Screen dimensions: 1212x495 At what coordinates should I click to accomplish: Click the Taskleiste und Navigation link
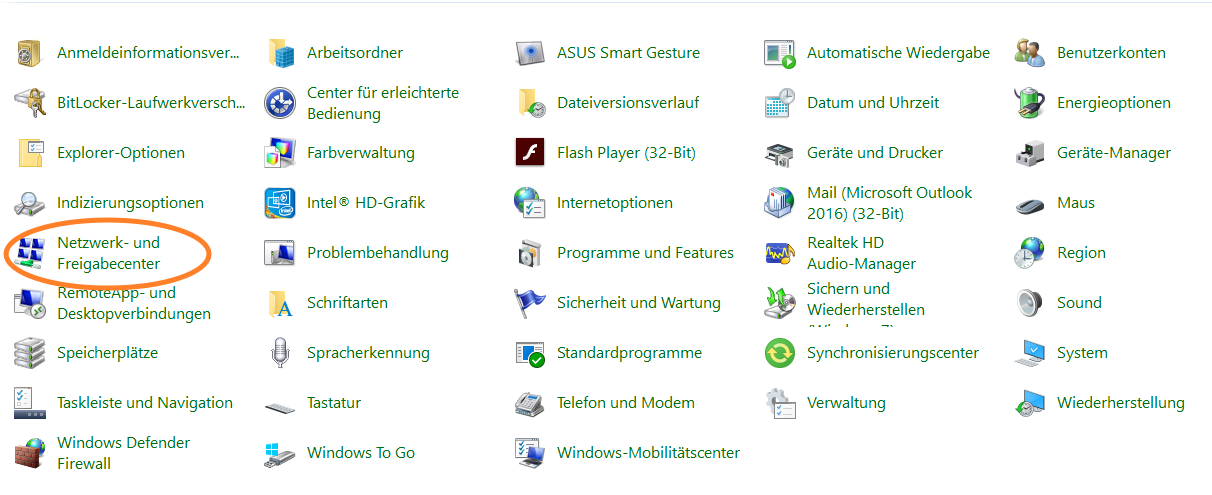[x=145, y=403]
